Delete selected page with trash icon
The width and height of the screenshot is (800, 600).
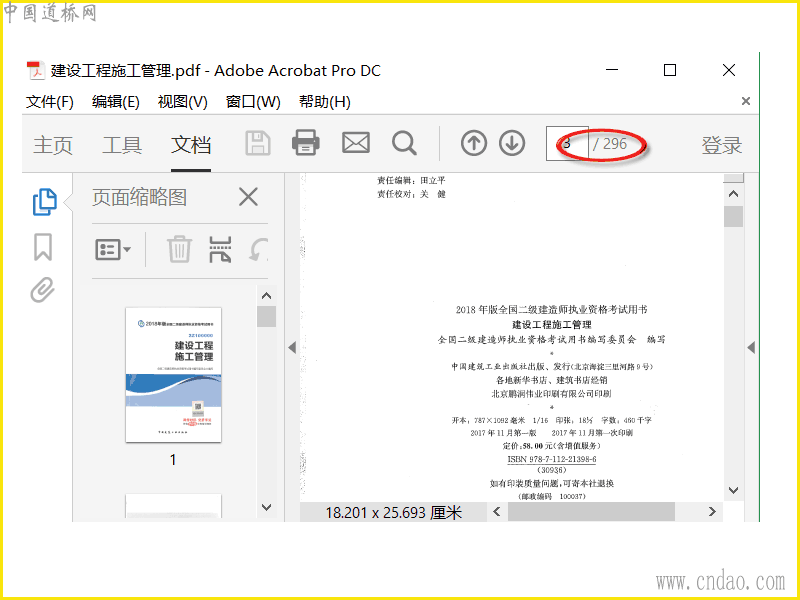(179, 249)
